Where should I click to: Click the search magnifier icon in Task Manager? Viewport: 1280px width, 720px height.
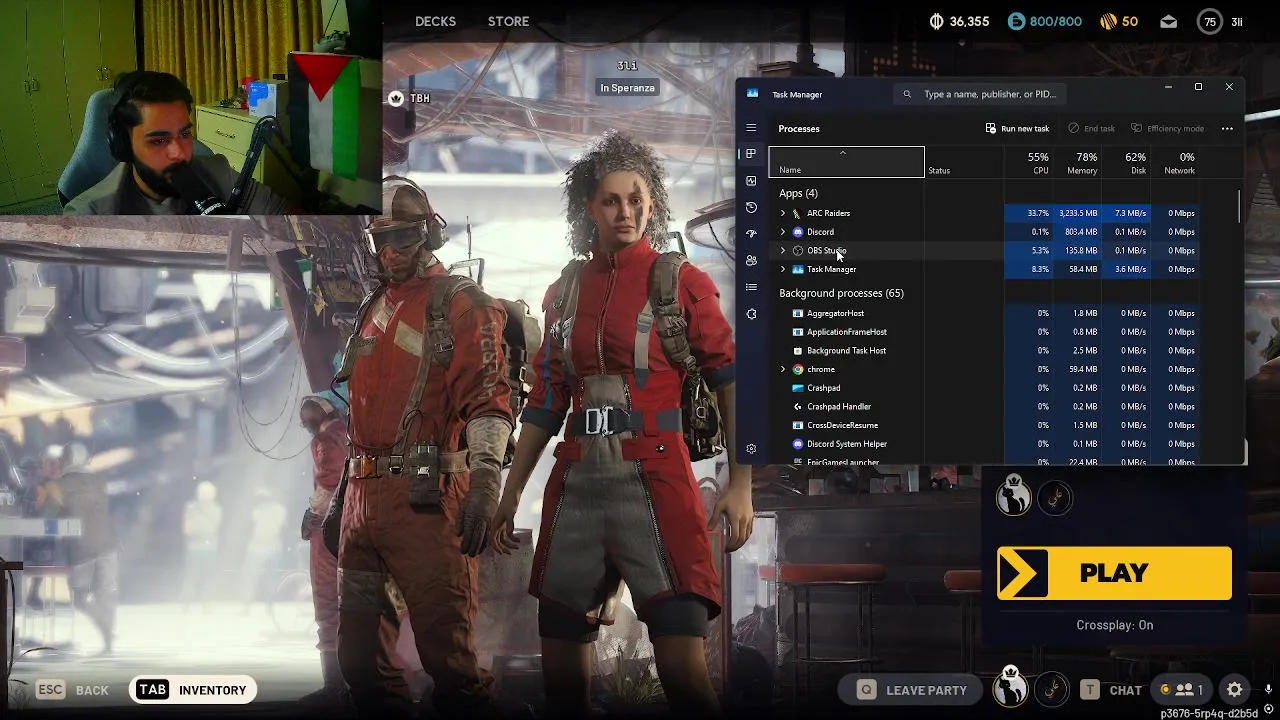907,94
